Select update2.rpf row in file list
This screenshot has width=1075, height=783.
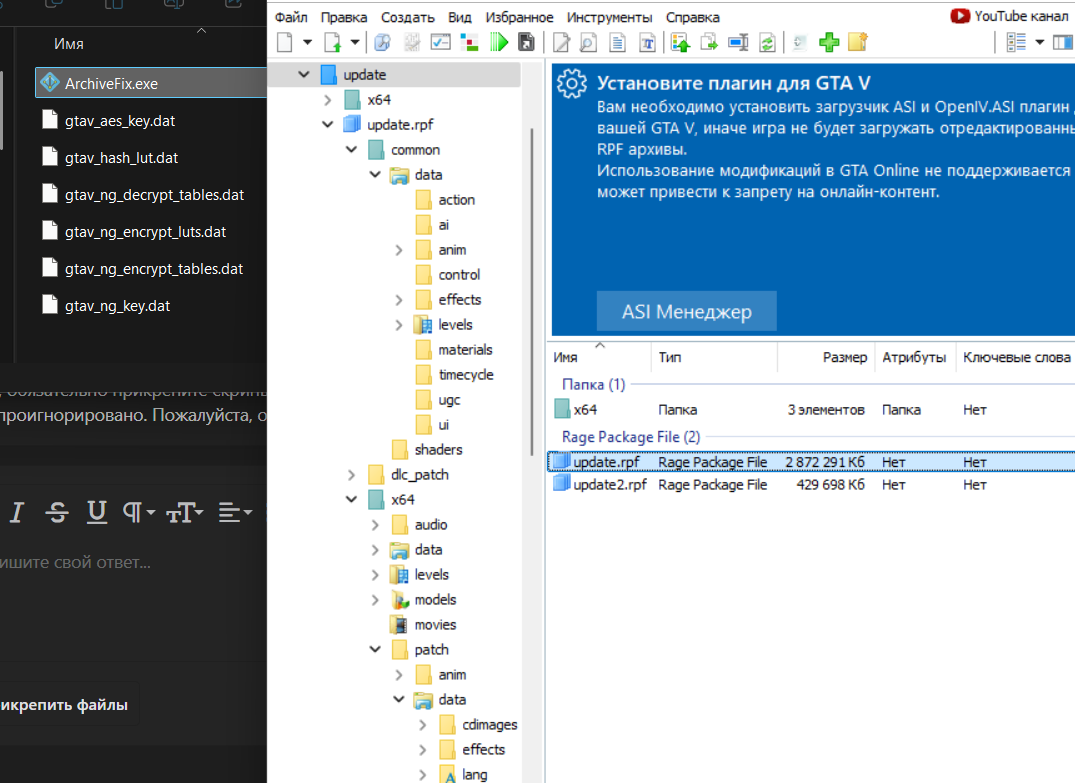pyautogui.click(x=811, y=485)
